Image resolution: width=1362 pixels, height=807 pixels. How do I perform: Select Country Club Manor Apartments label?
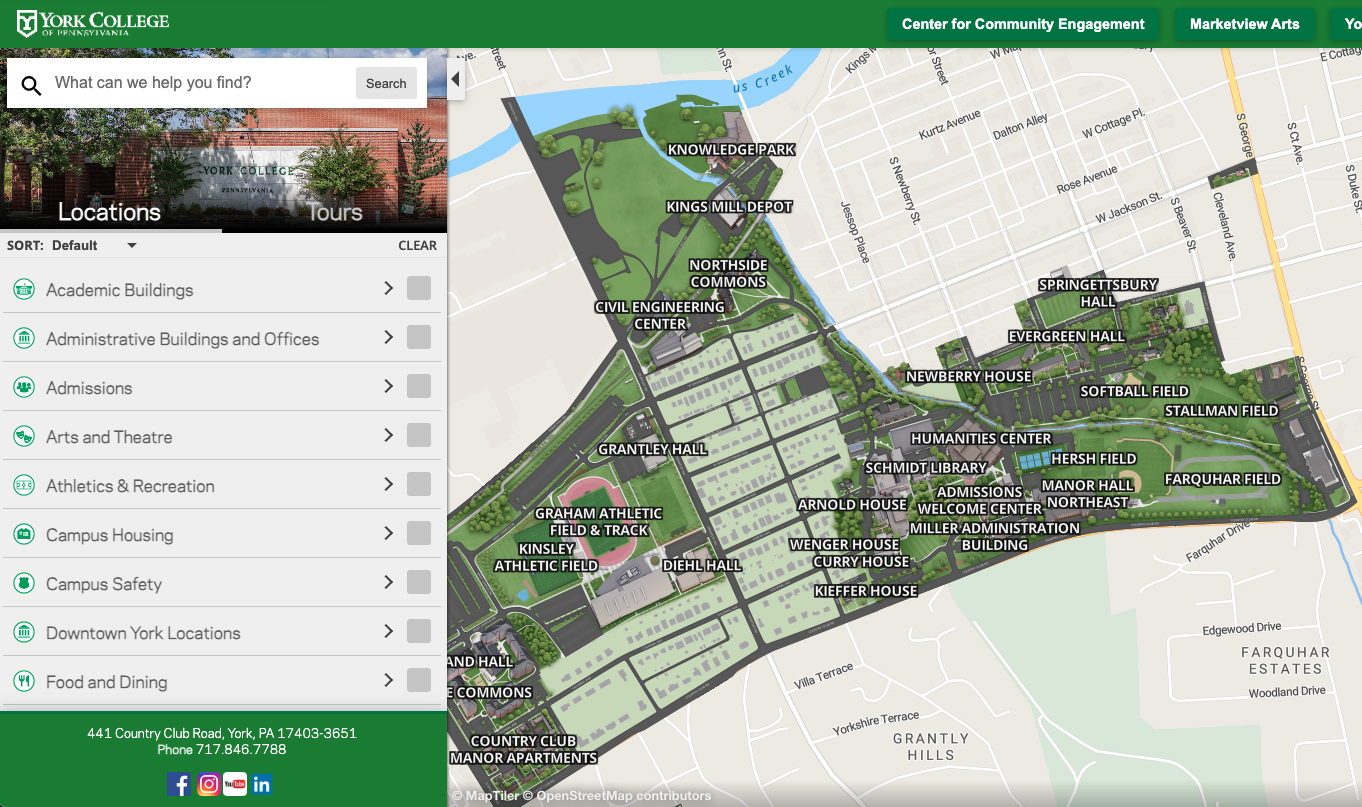pos(523,749)
